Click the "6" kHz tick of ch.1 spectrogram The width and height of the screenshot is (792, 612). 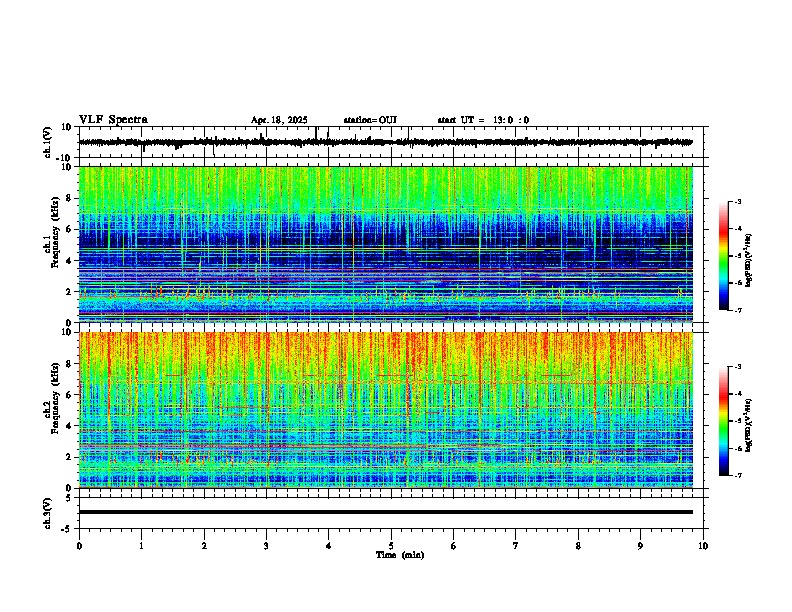click(x=69, y=230)
